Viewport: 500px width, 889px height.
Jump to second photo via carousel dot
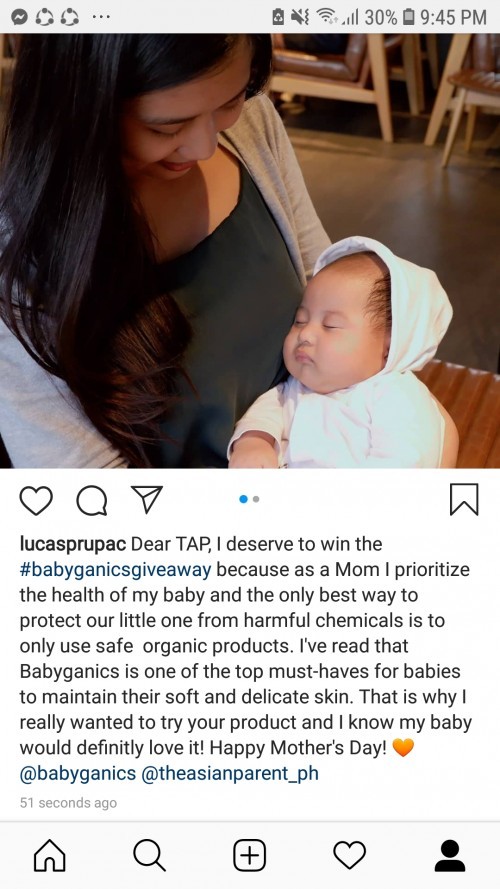[x=256, y=499]
